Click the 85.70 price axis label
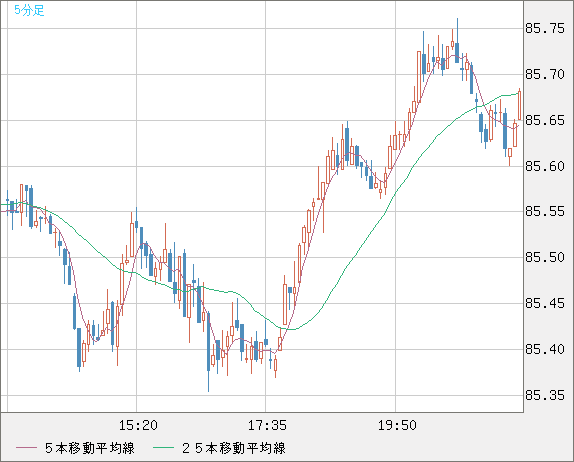The height and width of the screenshot is (462, 574). 545,75
